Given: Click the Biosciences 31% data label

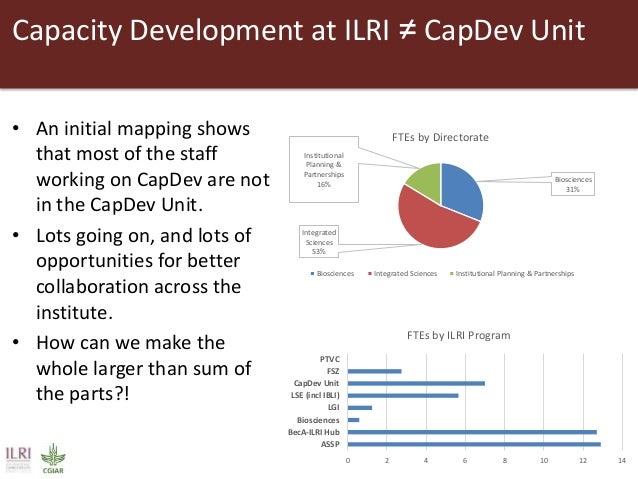Looking at the screenshot, I should click(573, 184).
